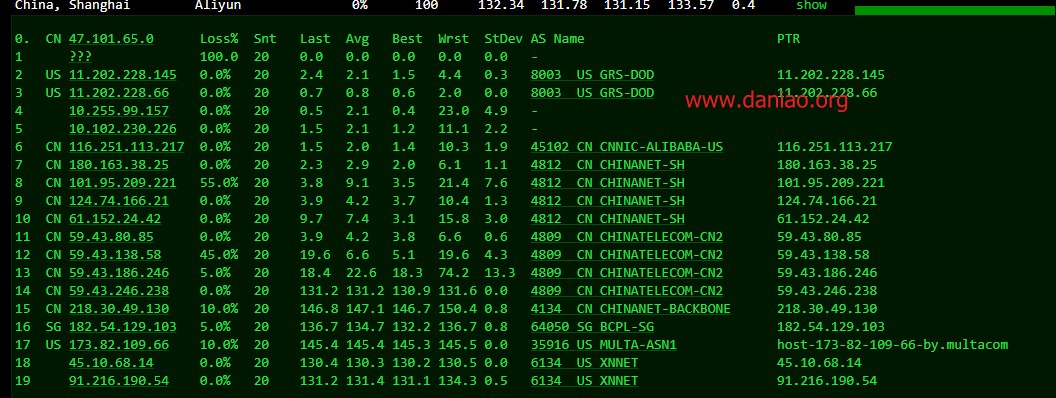Open hop IP 59.43.246.238 link

tap(119, 291)
